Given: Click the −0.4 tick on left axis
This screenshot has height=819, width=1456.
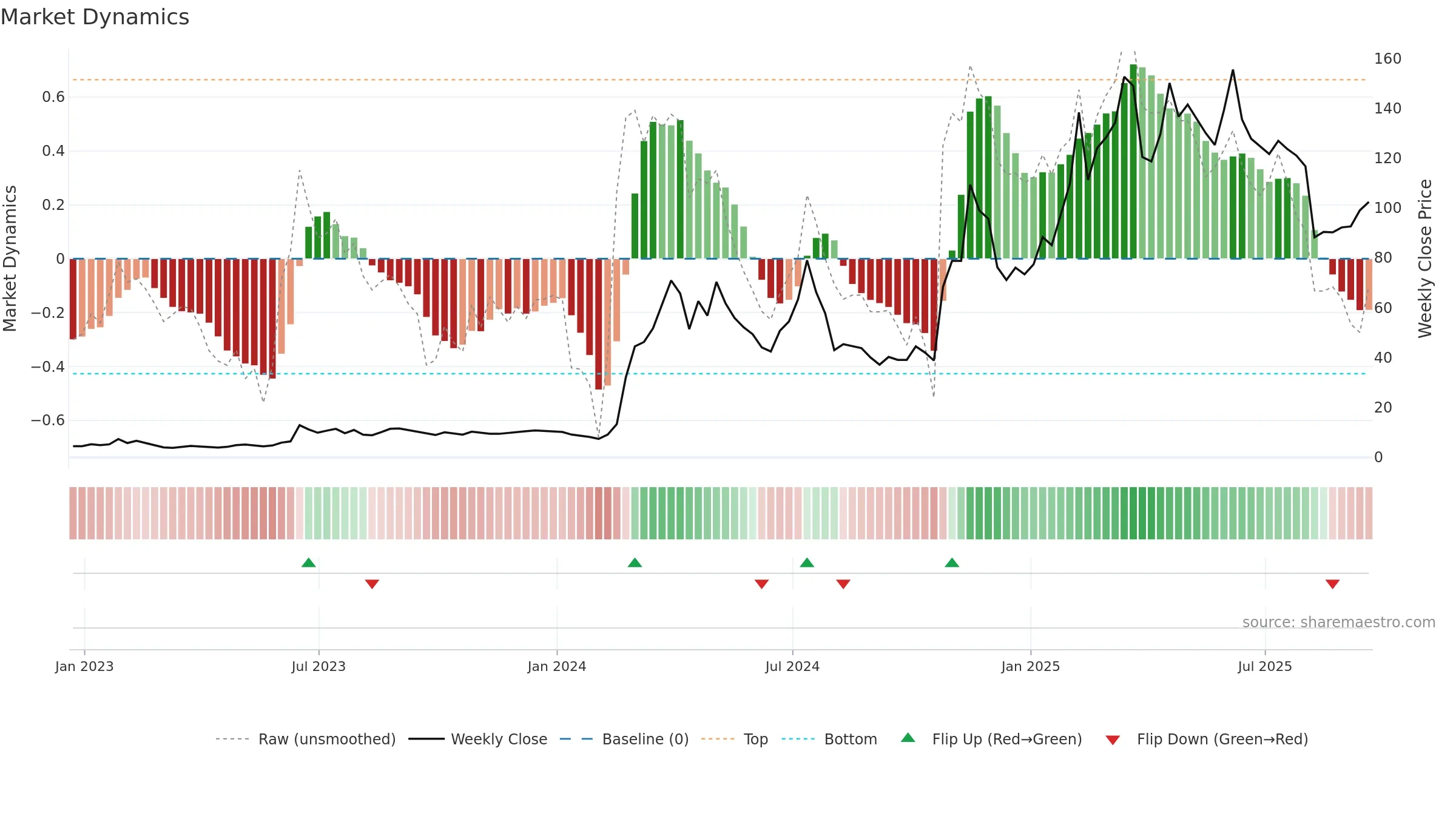Looking at the screenshot, I should (x=48, y=367).
